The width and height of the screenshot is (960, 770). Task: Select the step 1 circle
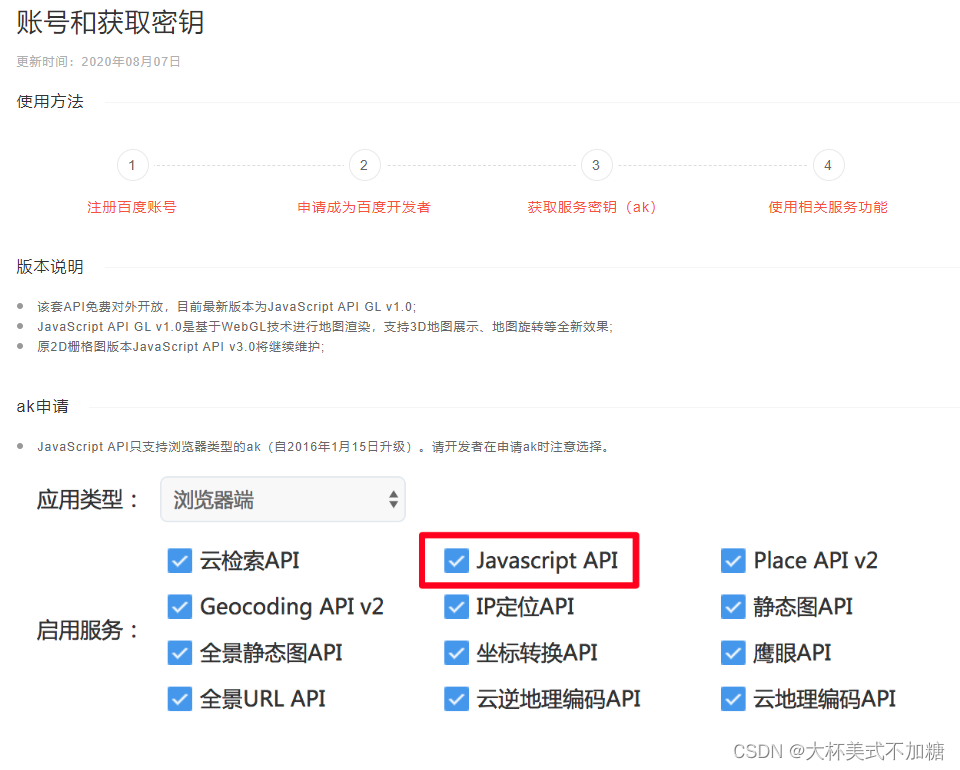point(132,165)
